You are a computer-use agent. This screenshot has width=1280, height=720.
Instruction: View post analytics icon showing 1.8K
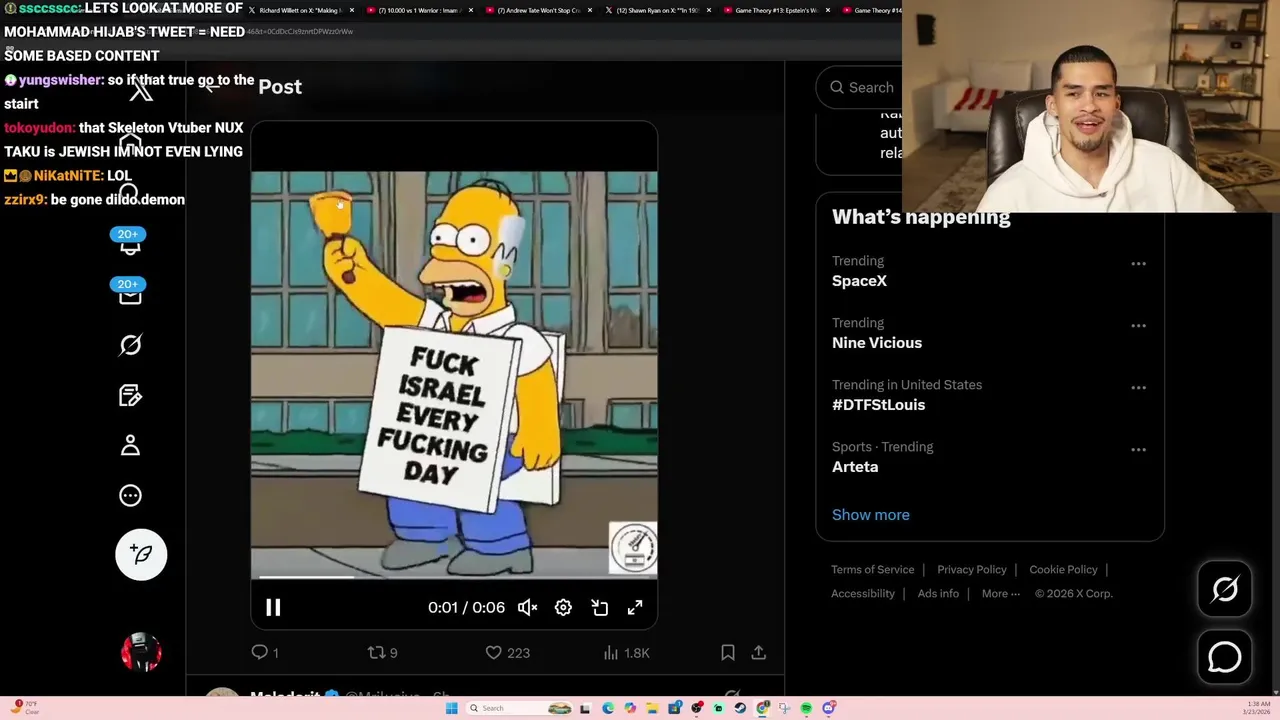[611, 652]
